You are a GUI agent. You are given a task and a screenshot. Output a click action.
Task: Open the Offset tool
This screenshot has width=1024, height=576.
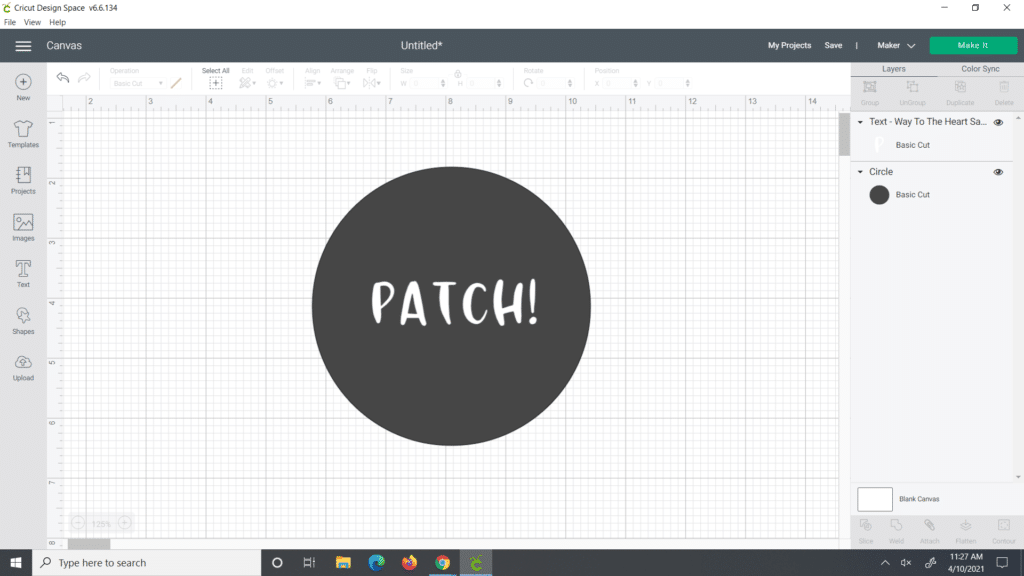point(274,83)
